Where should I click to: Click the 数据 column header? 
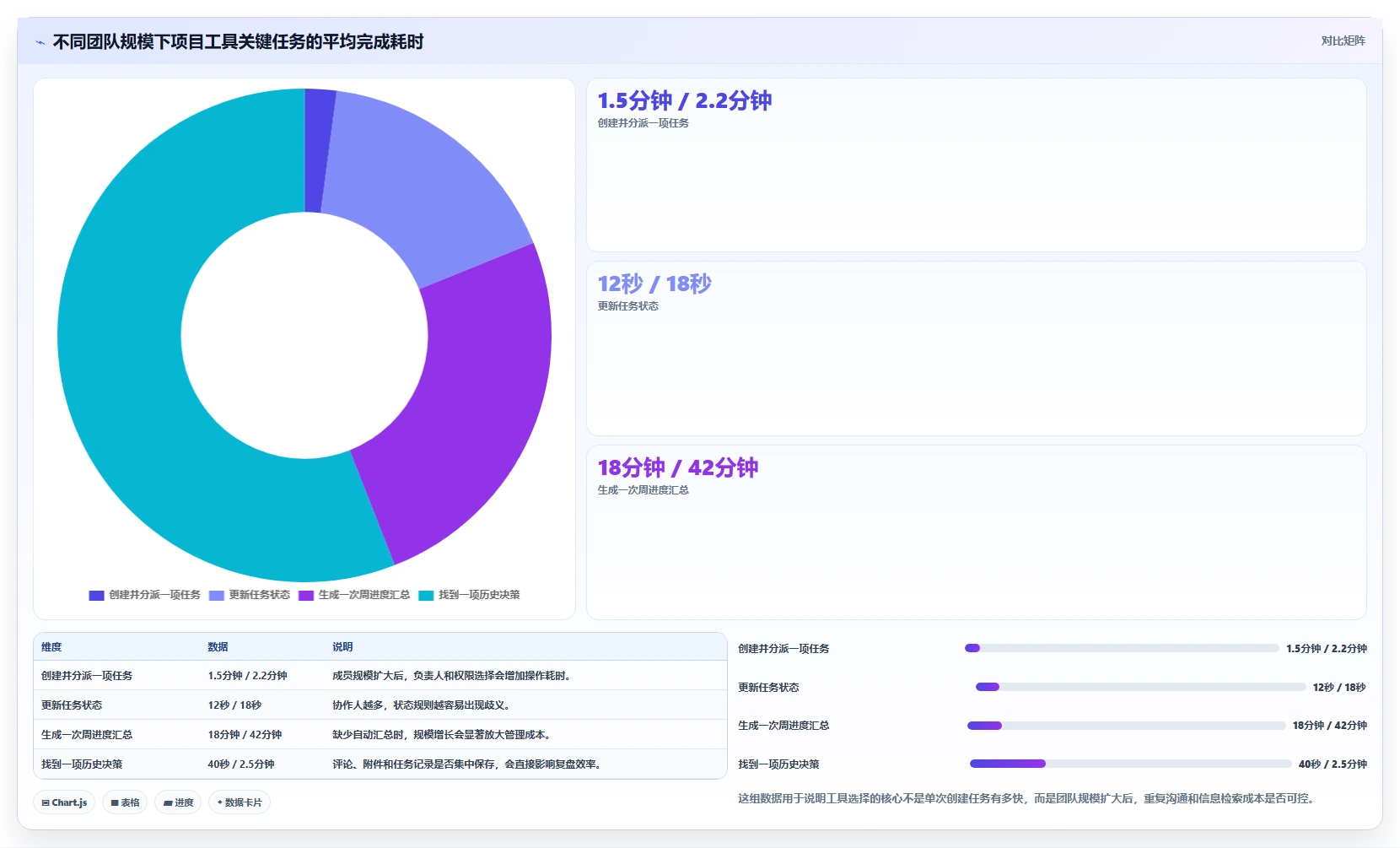[218, 647]
